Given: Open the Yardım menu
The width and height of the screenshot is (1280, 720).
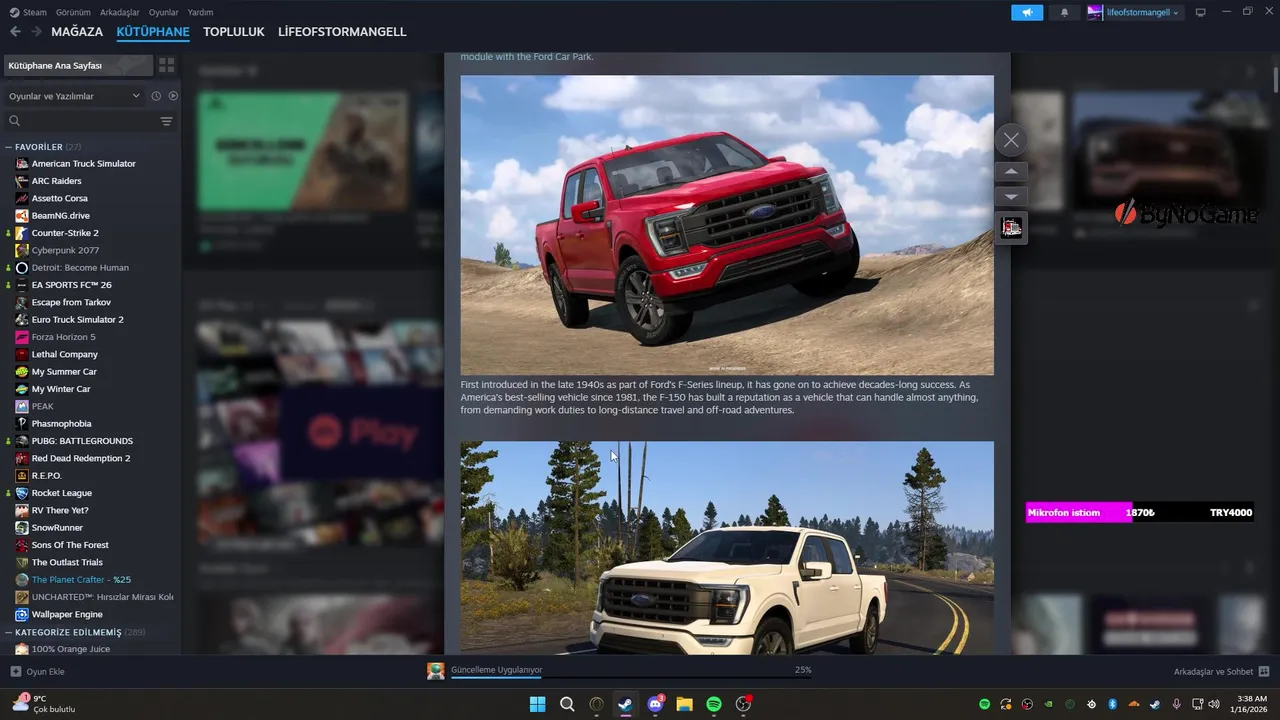Looking at the screenshot, I should tap(200, 12).
